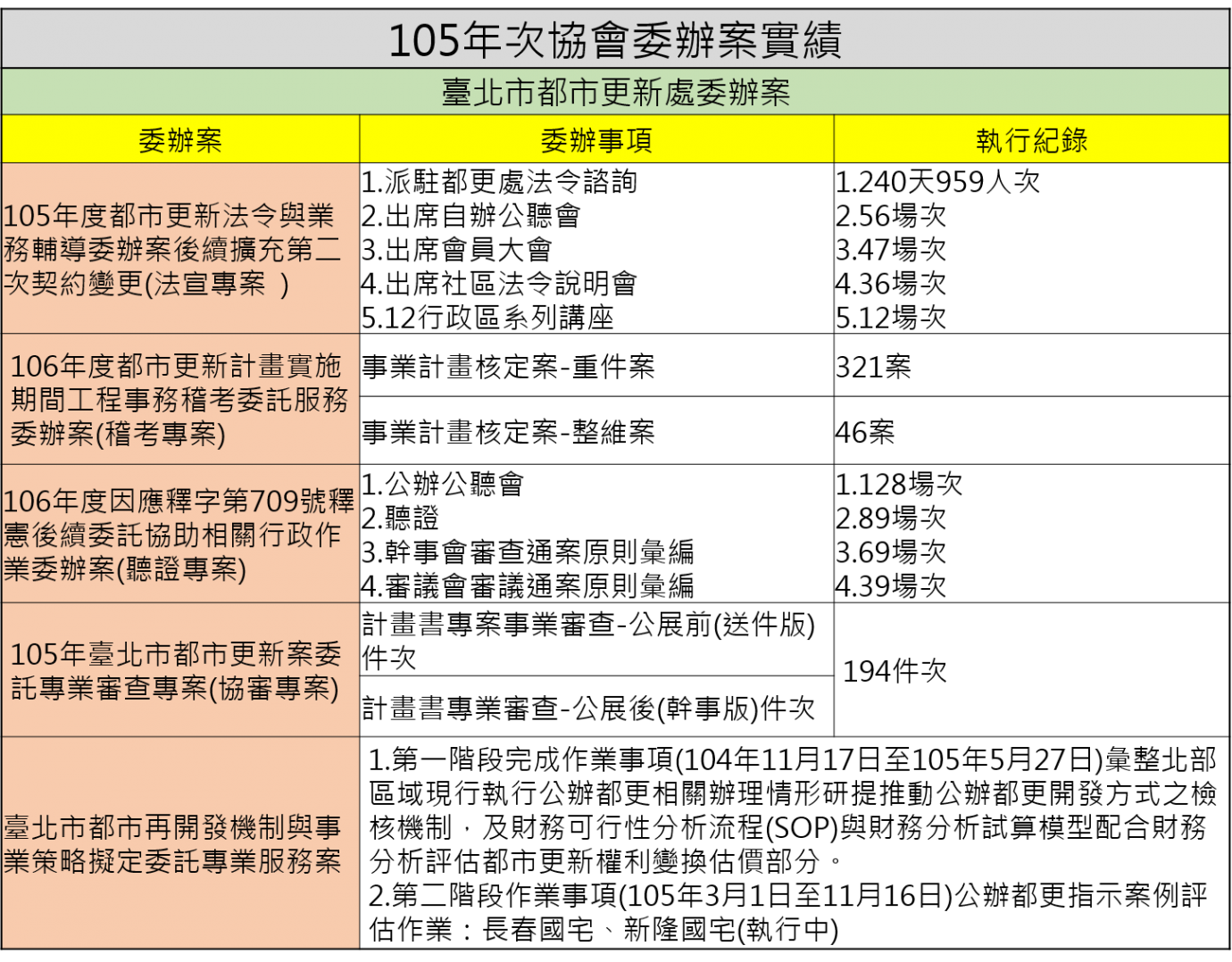
Task: Select the value "3.69場次"
Action: tap(891, 552)
